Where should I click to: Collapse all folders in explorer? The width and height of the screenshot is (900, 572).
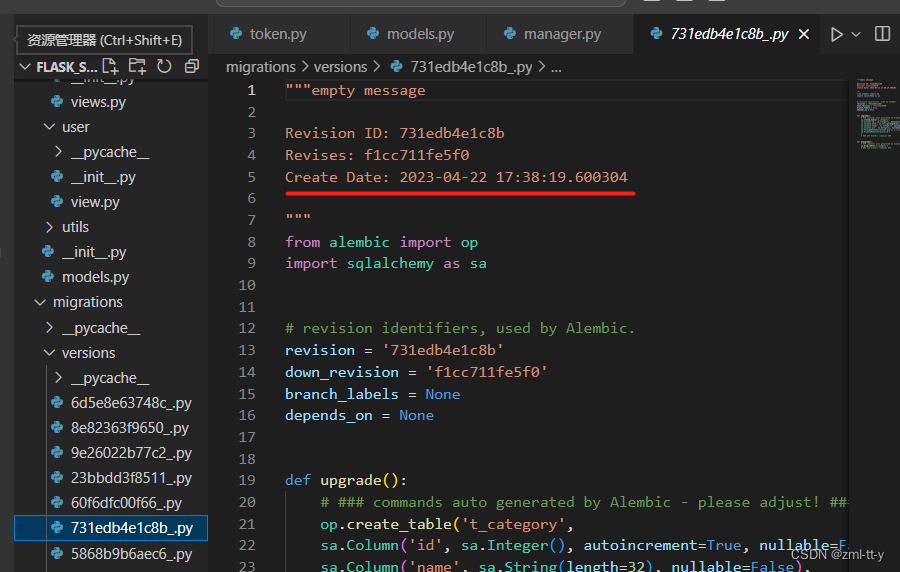pos(192,67)
